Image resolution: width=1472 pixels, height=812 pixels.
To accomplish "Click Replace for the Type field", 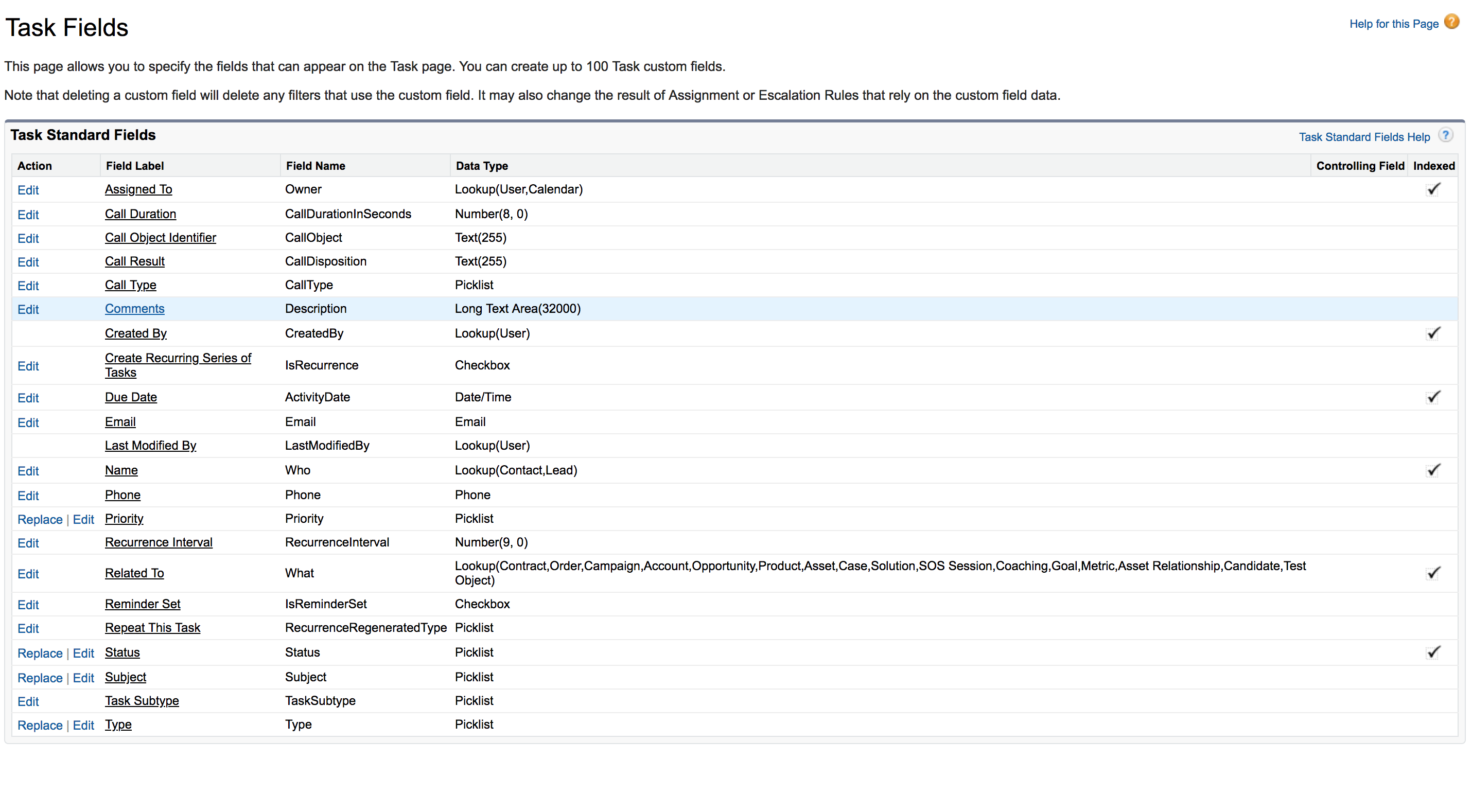I will [40, 725].
